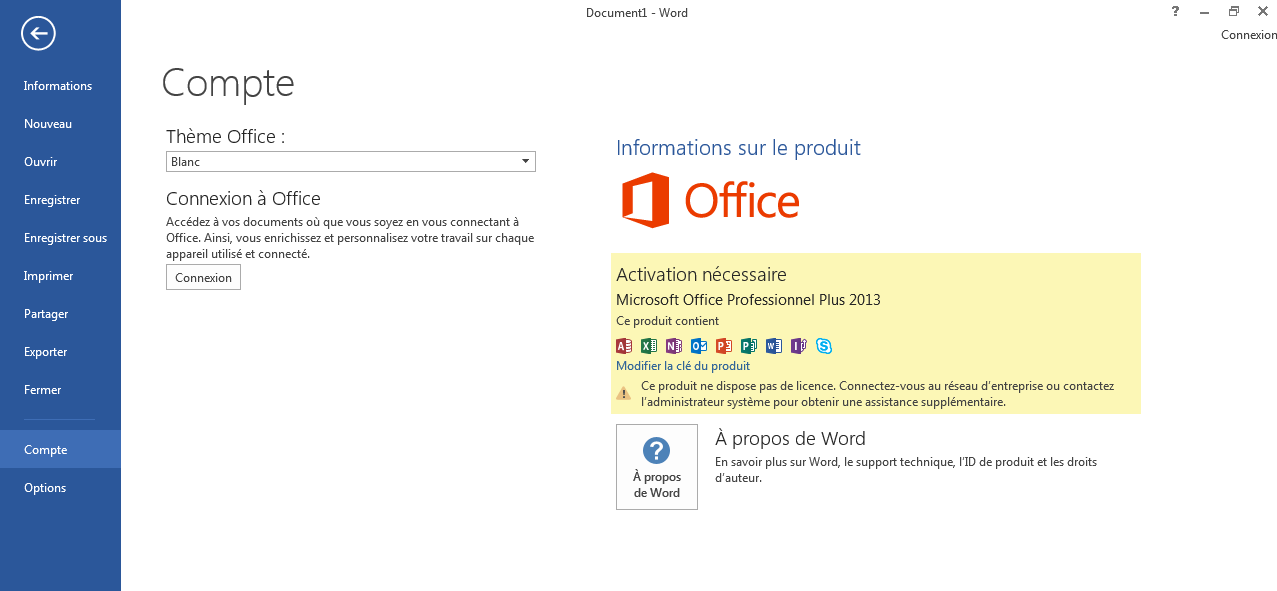
Task: Click the Office logo under product information
Action: click(x=711, y=200)
